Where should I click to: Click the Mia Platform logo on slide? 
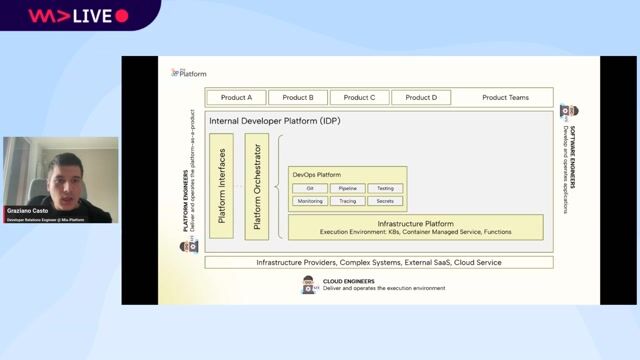coord(189,73)
